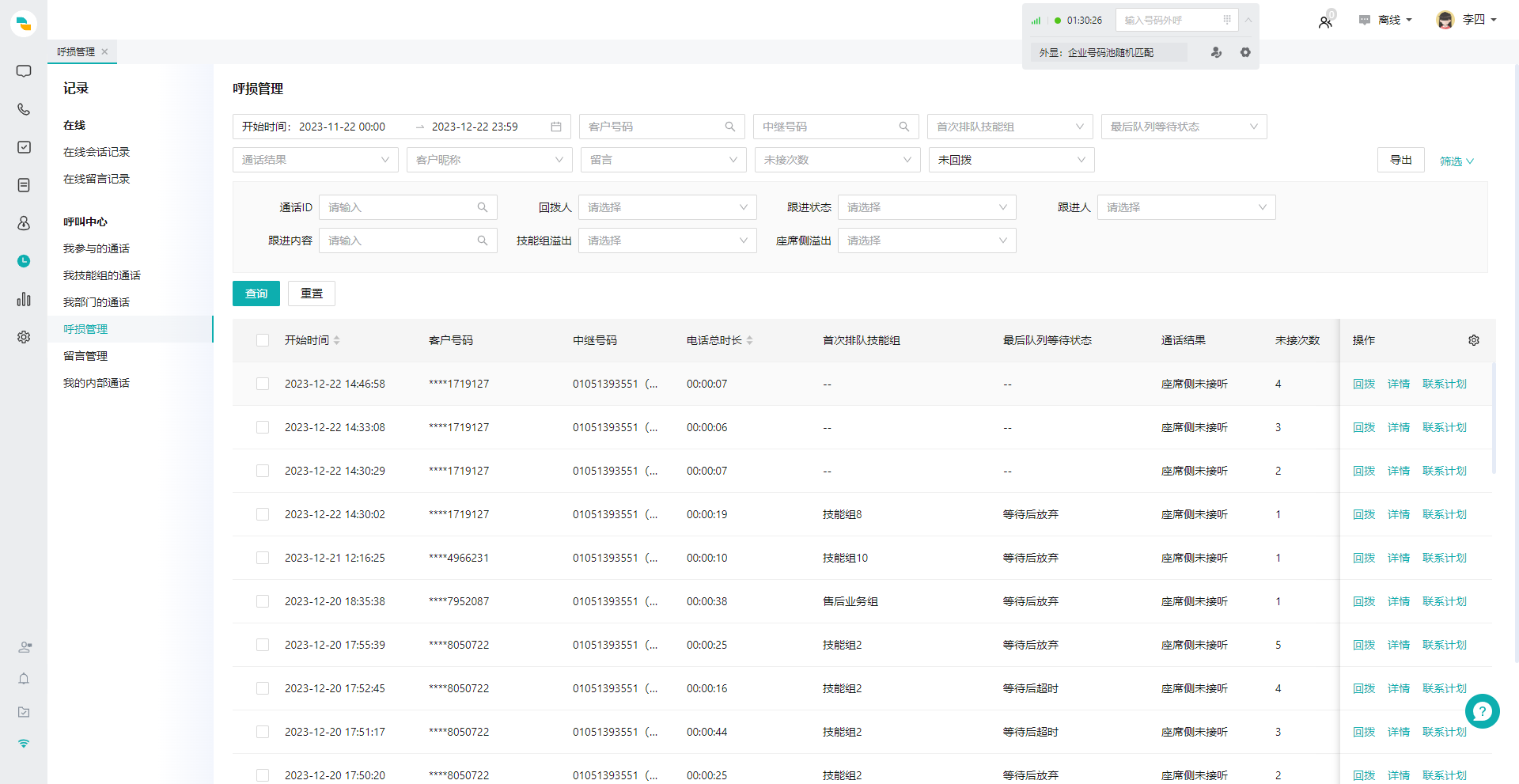
Task: Open the phone call sidebar icon
Action: [24, 109]
